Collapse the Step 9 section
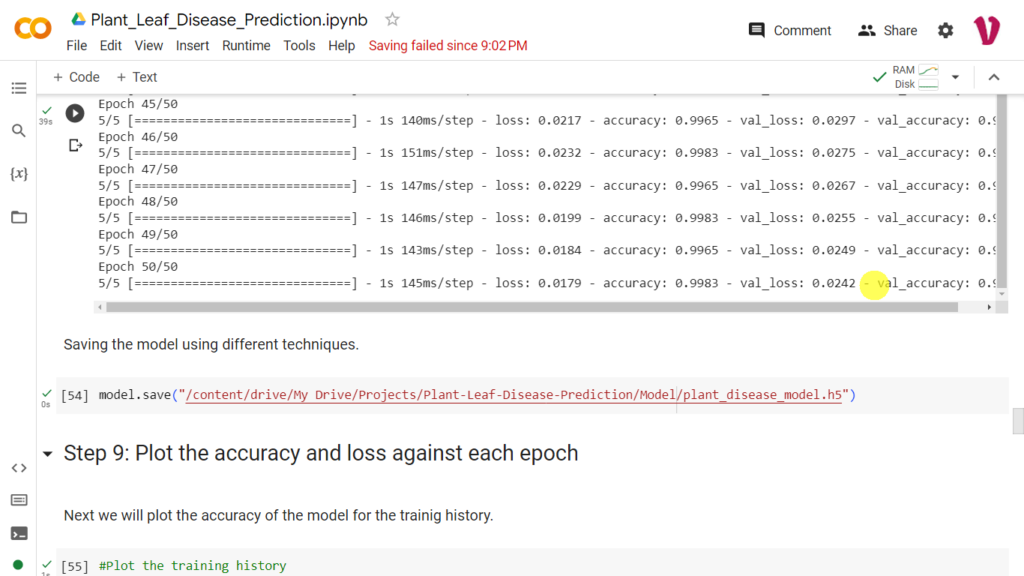Screen dimensions: 1024x576 [x=48, y=453]
